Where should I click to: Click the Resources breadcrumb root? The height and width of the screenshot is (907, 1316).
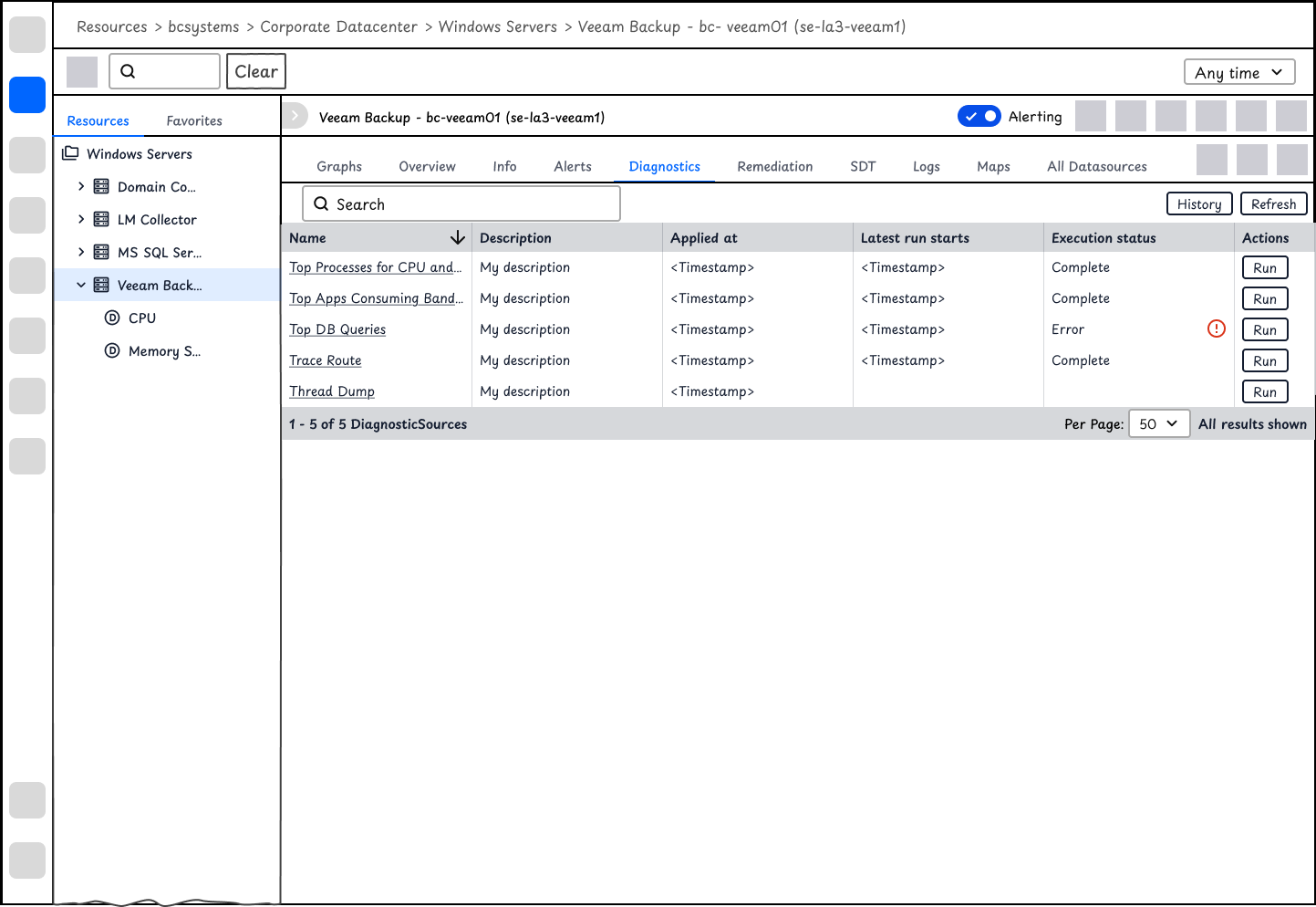coord(111,26)
